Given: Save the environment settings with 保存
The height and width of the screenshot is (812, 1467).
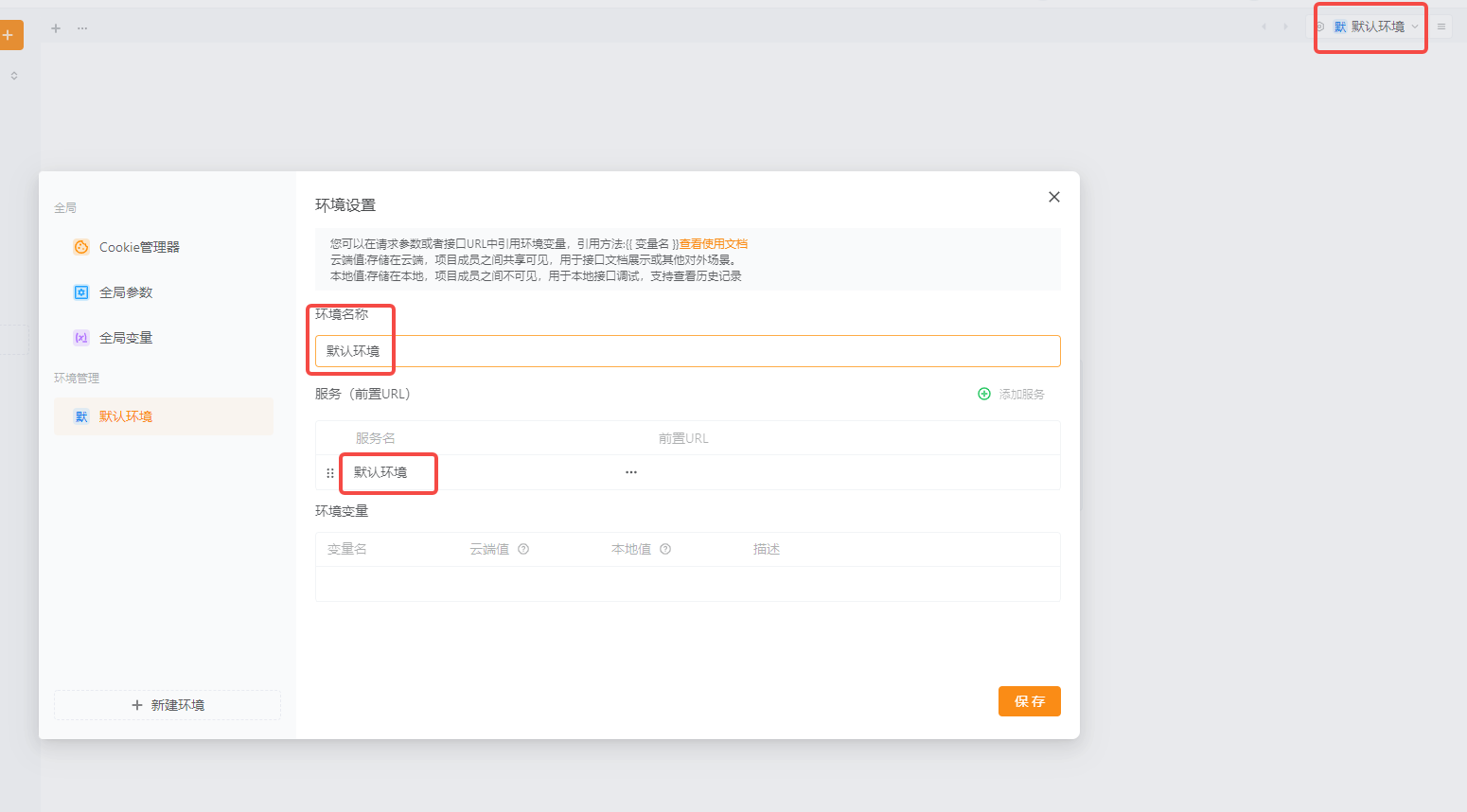Looking at the screenshot, I should coord(1030,701).
